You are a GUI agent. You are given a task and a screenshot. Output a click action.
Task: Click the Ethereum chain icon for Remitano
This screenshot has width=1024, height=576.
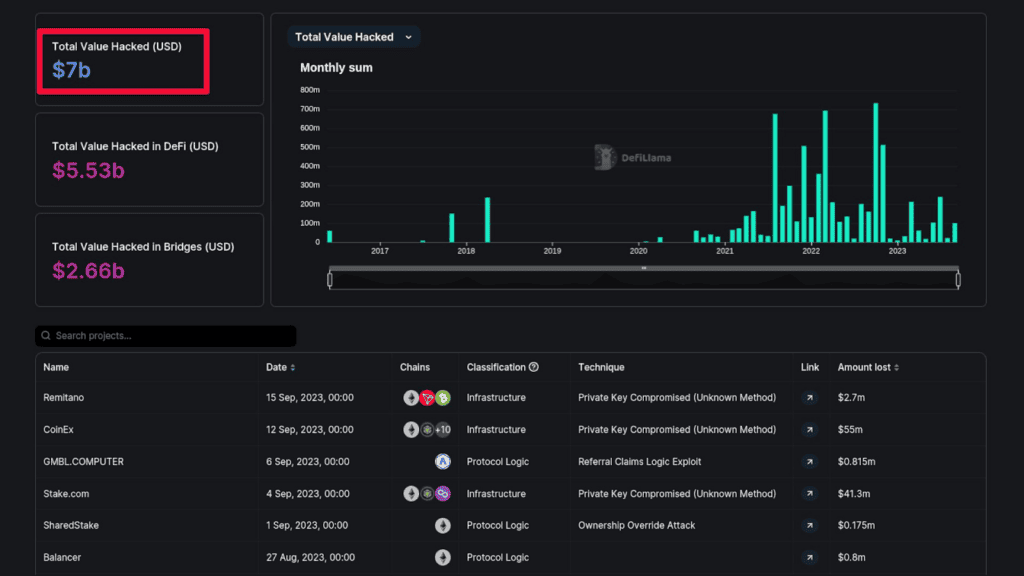coord(411,398)
